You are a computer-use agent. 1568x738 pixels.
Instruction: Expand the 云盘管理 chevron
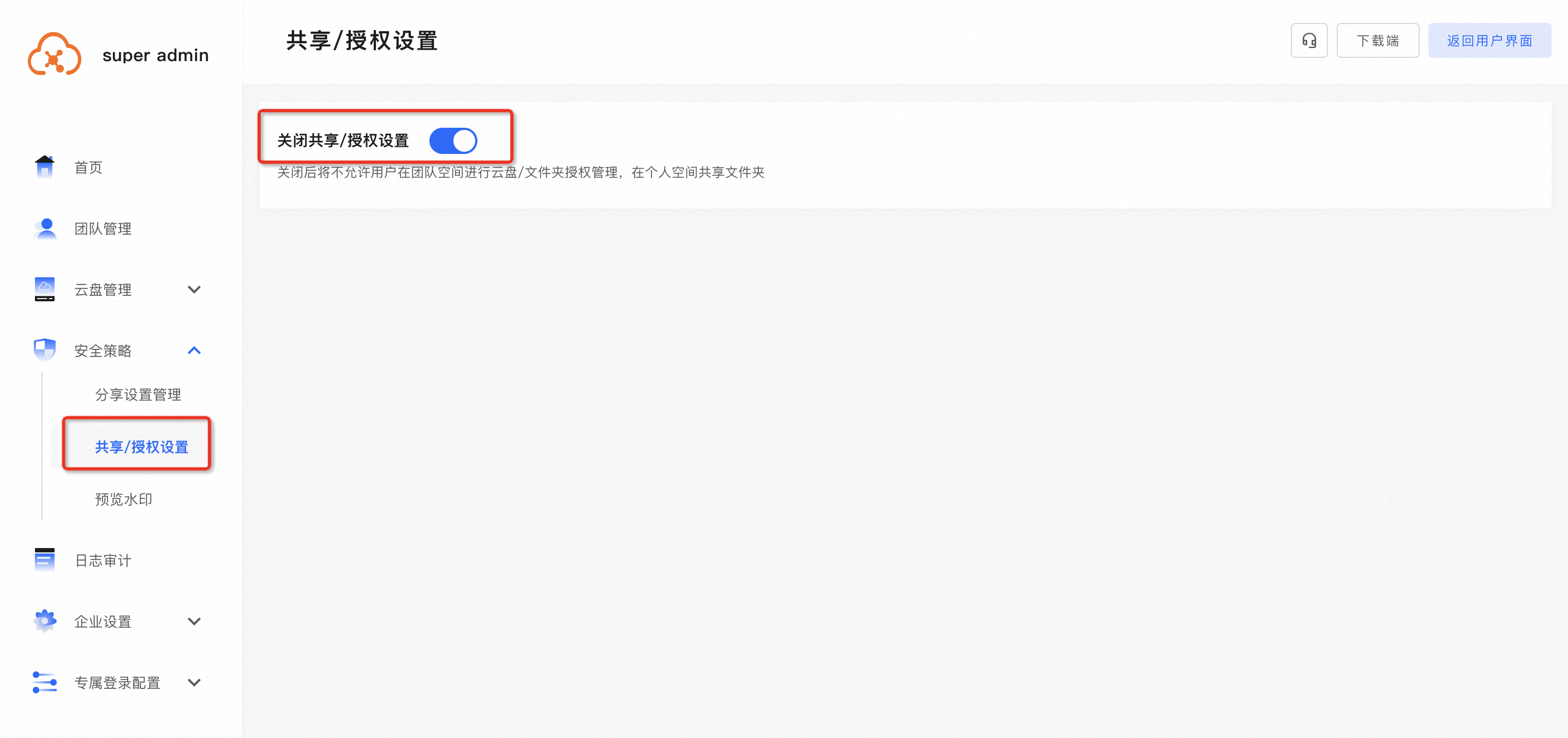coord(194,289)
